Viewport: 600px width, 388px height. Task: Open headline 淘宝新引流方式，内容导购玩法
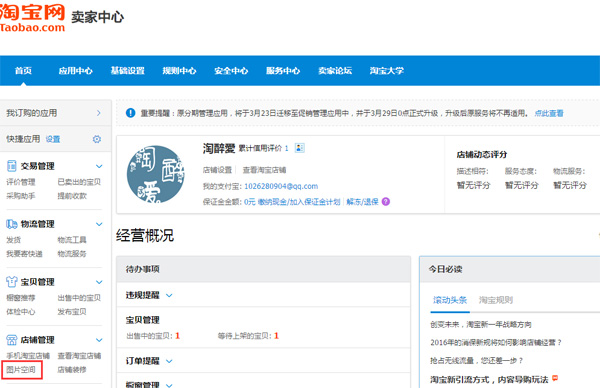[x=489, y=380]
